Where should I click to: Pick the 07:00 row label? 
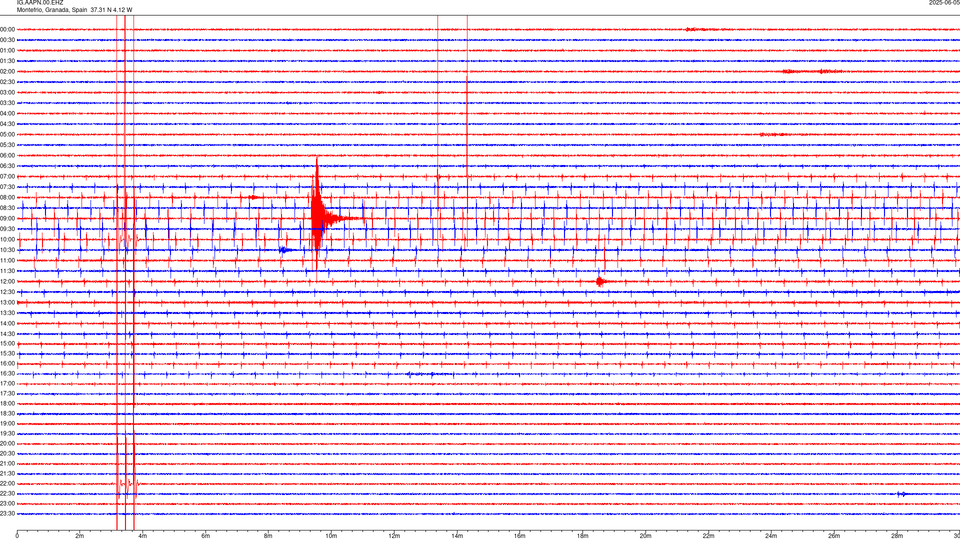pyautogui.click(x=7, y=176)
